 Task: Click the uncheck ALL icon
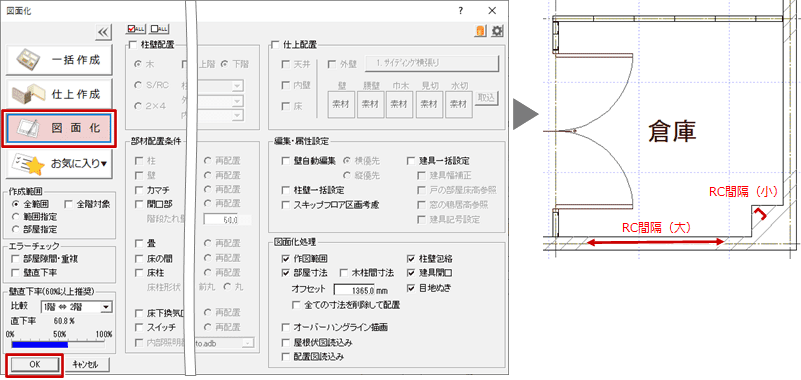point(160,29)
